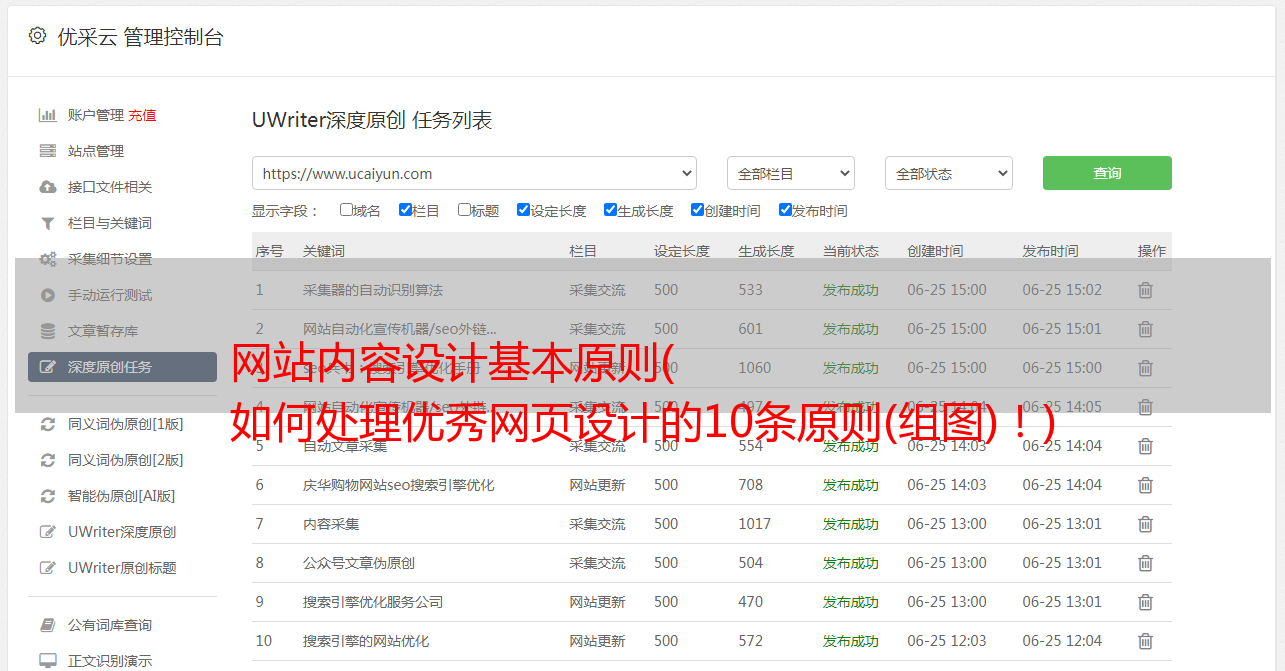Uncheck the 发布时间 display field checkbox

[785, 210]
